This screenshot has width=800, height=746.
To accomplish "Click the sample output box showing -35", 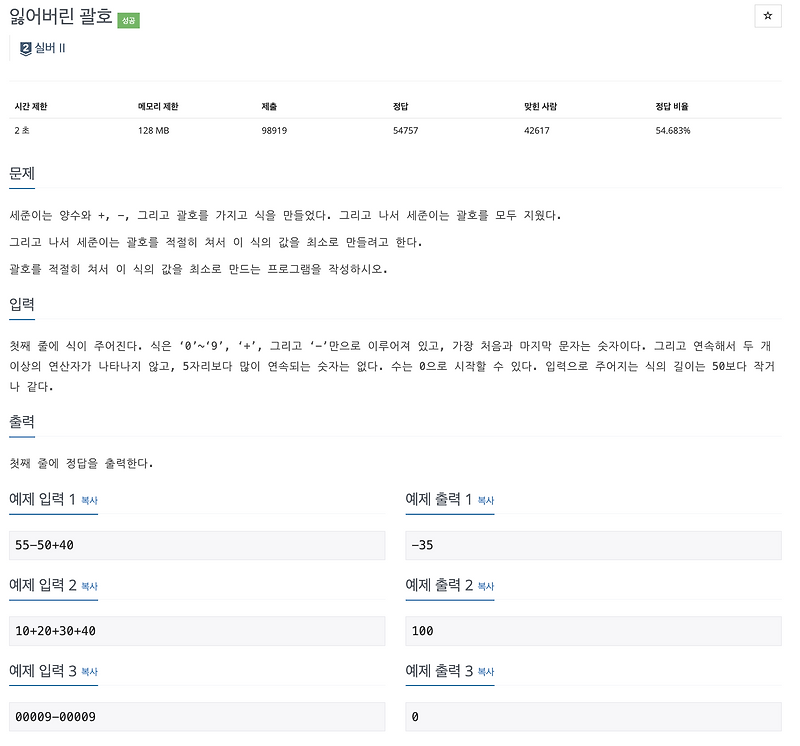I will coord(590,545).
